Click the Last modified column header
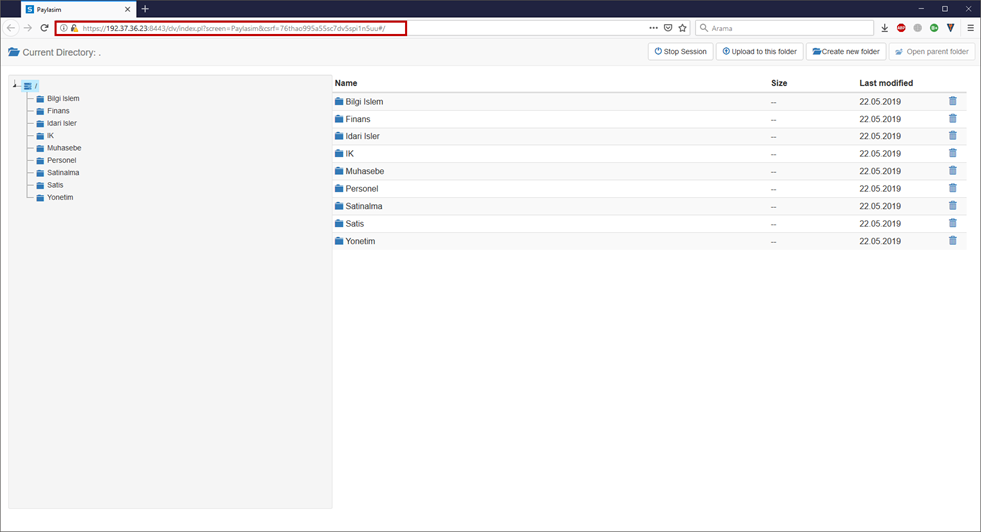Screen dimensions: 981x532 [x=886, y=83]
